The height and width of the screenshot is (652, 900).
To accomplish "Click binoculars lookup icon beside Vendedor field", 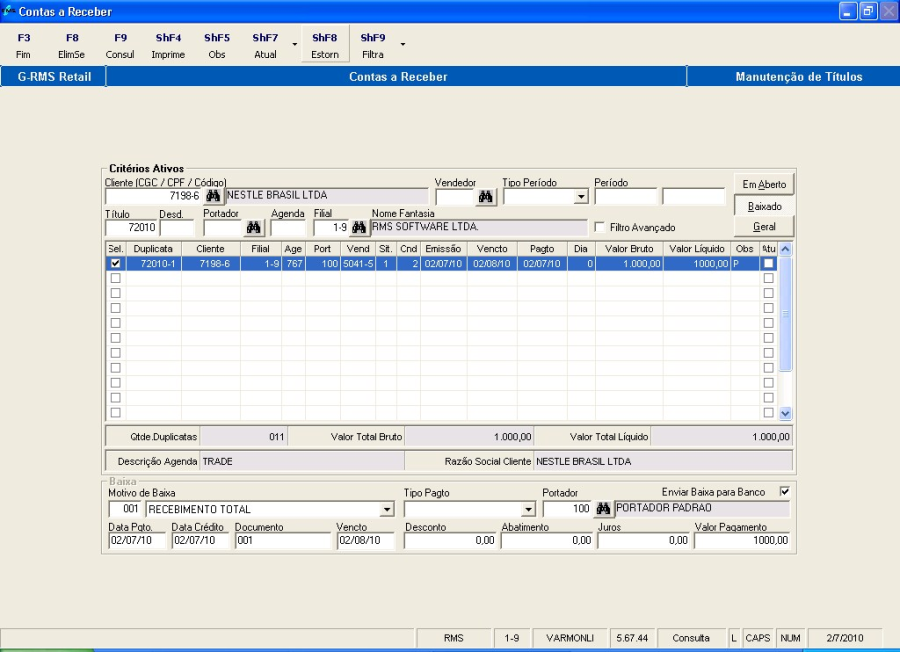I will click(x=486, y=197).
